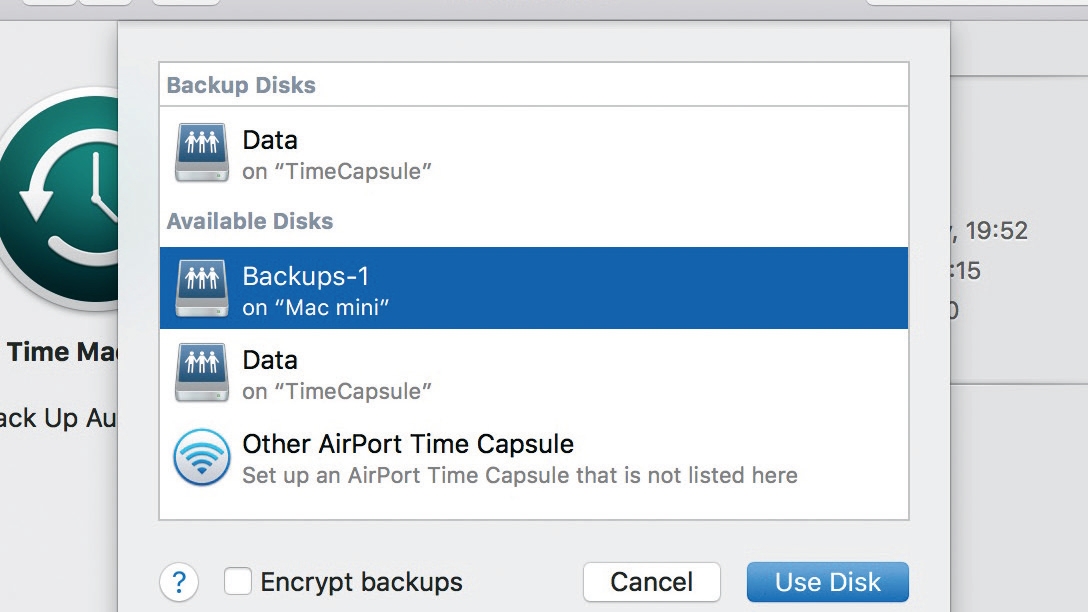Select Data on "TimeCapsule" under Backup Disks
The image size is (1088, 612).
tap(534, 153)
